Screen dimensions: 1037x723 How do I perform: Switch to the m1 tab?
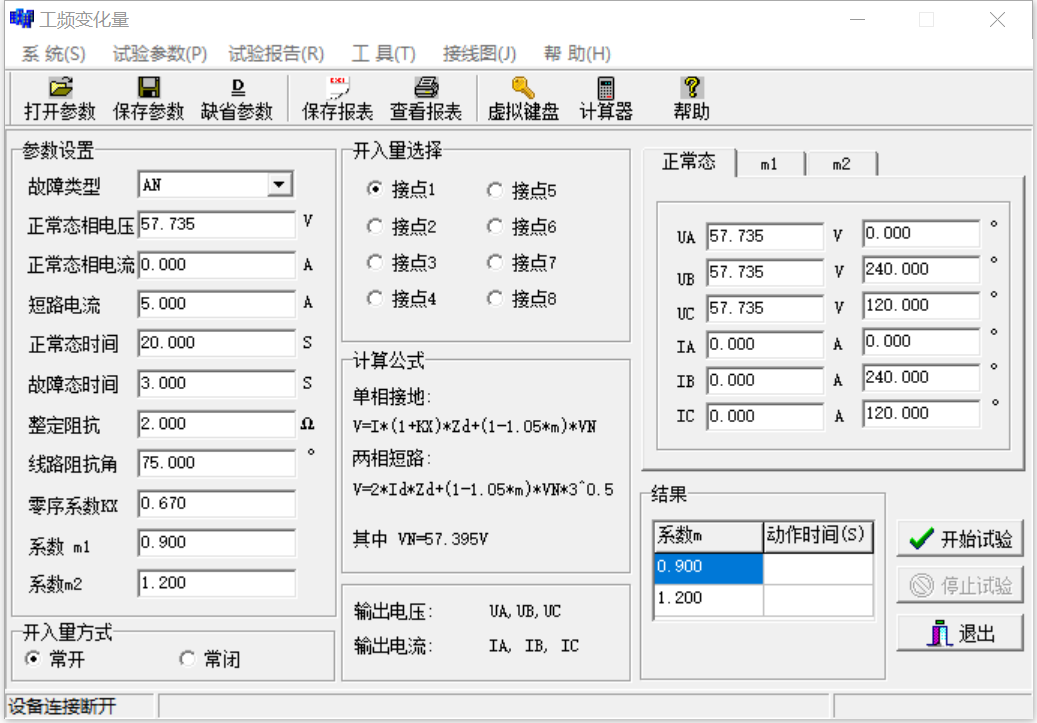(x=768, y=164)
